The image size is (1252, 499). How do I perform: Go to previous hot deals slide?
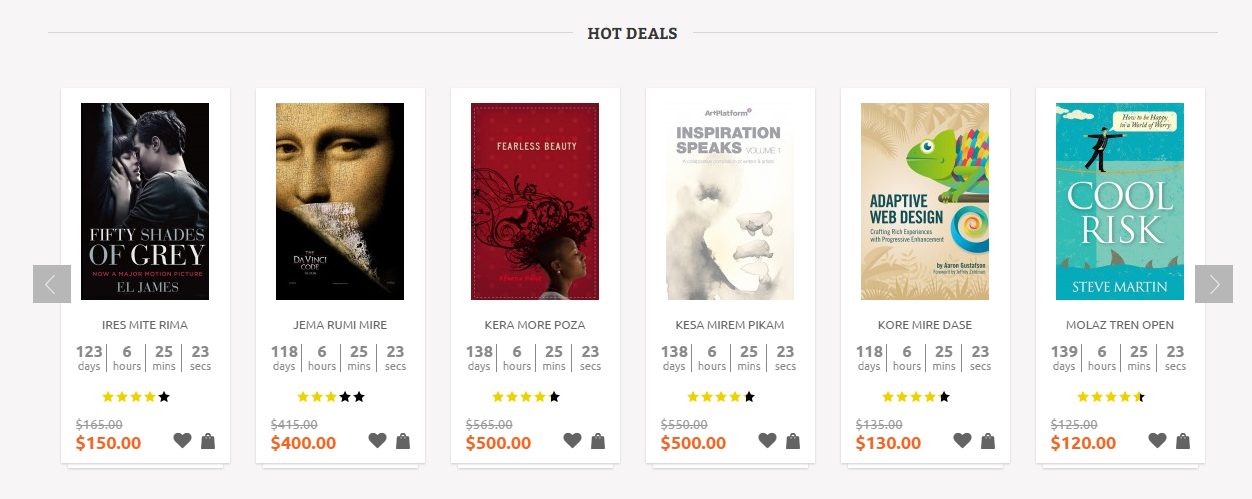52,284
